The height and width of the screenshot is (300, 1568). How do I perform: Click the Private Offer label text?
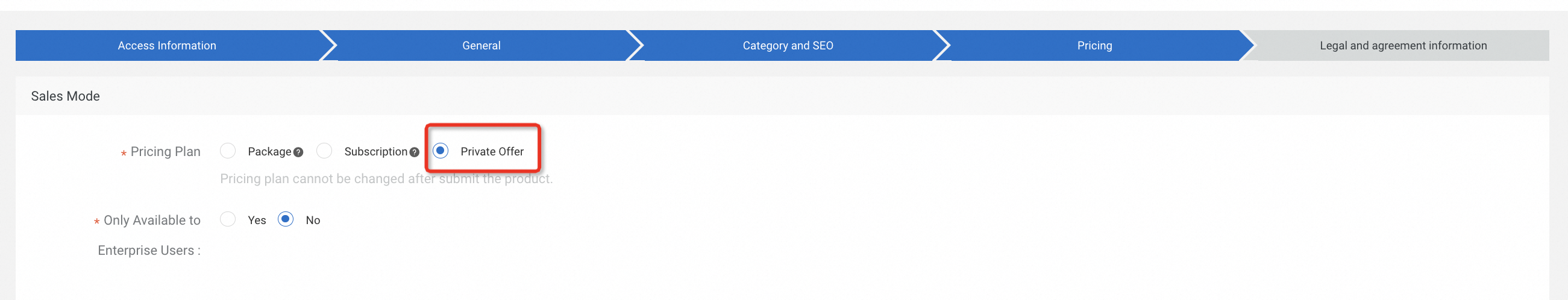point(492,152)
